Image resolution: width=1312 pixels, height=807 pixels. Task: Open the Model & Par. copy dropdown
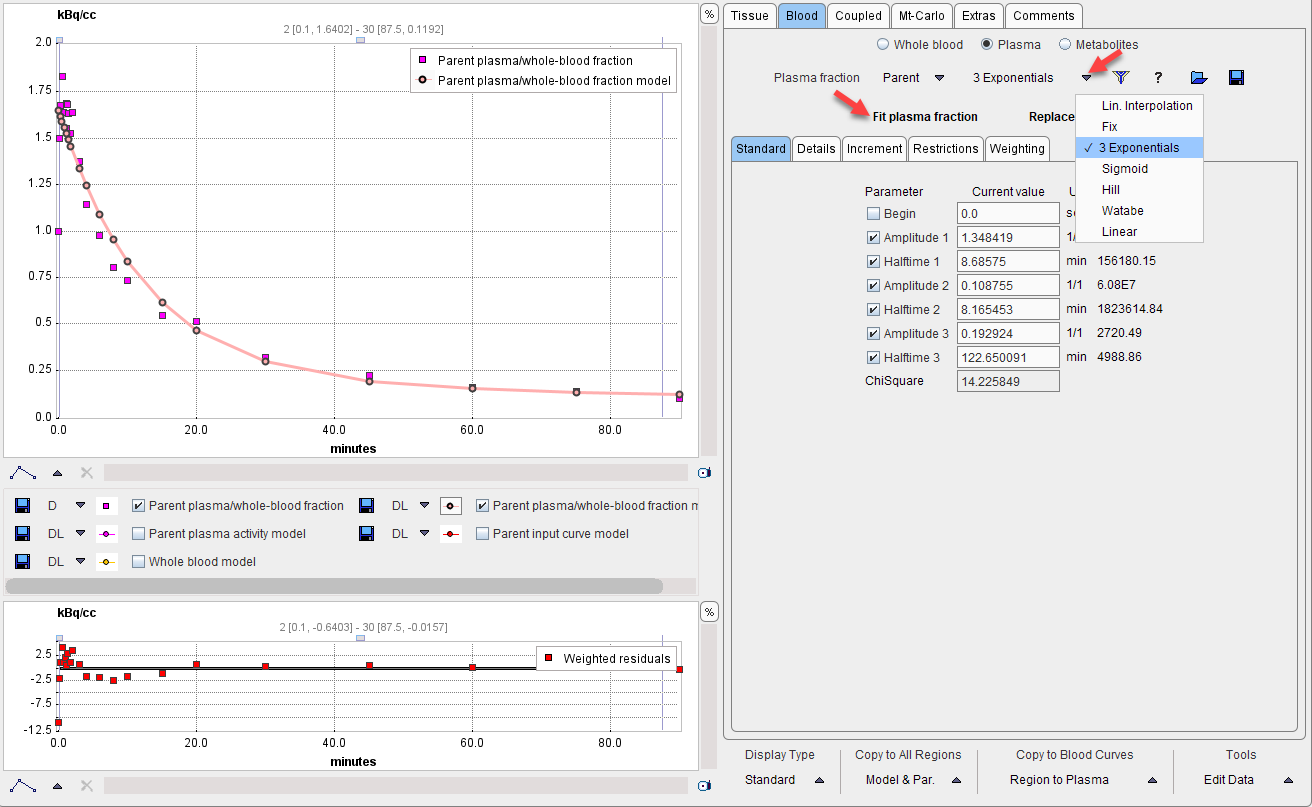click(x=955, y=780)
